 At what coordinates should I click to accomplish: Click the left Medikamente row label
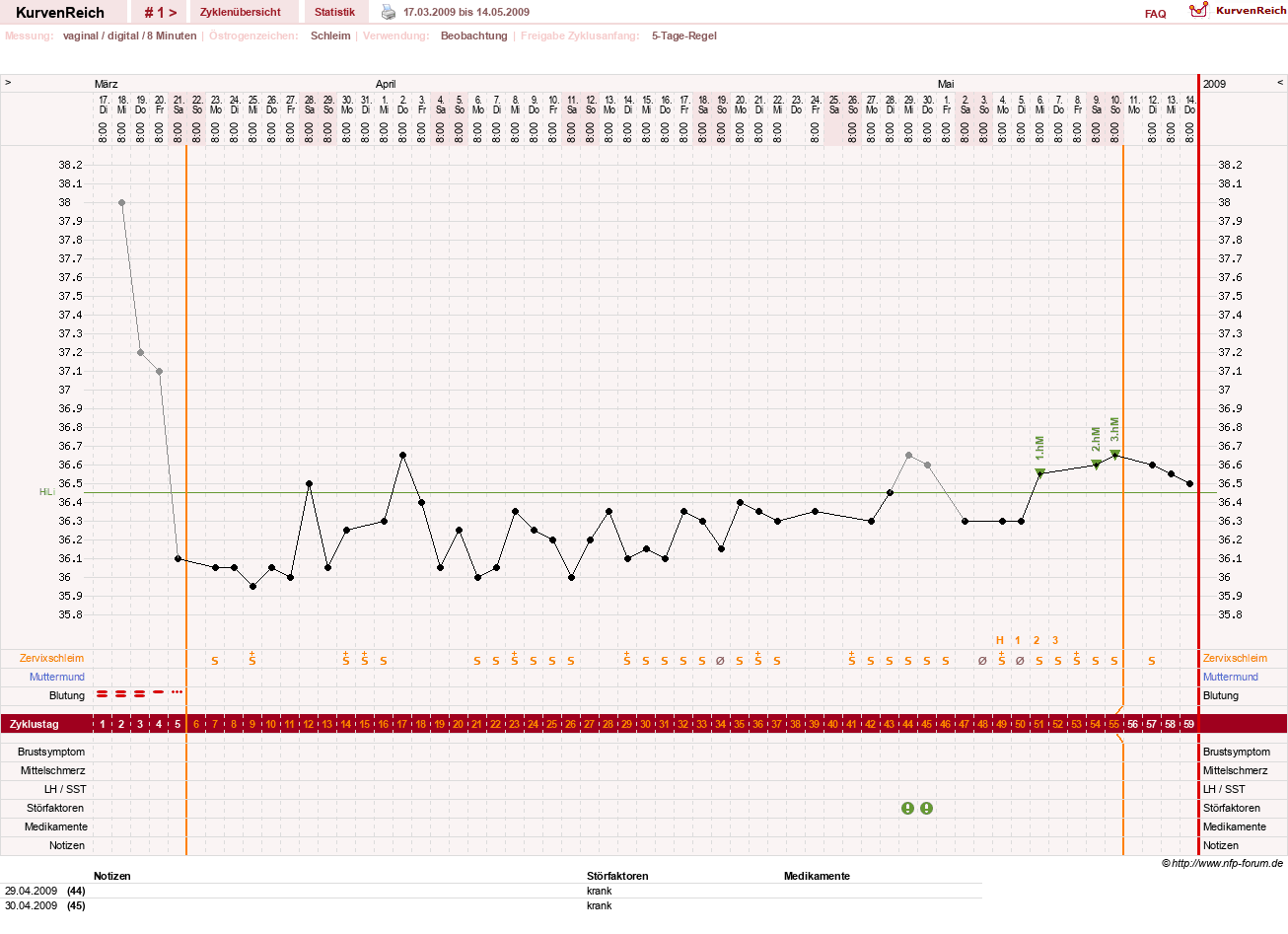tap(56, 826)
